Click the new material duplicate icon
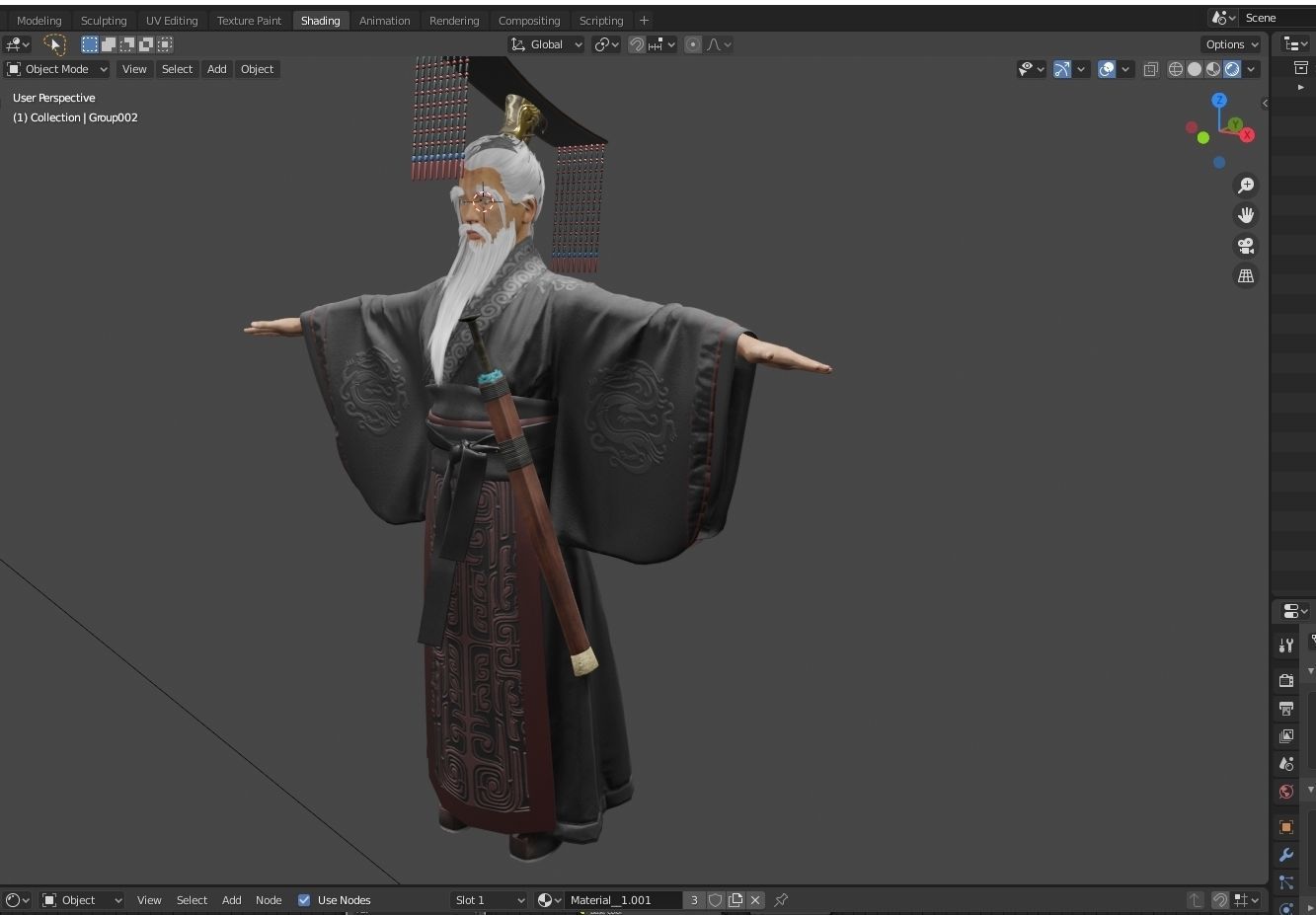Viewport: 1316px width, 915px height. pyautogui.click(x=735, y=900)
